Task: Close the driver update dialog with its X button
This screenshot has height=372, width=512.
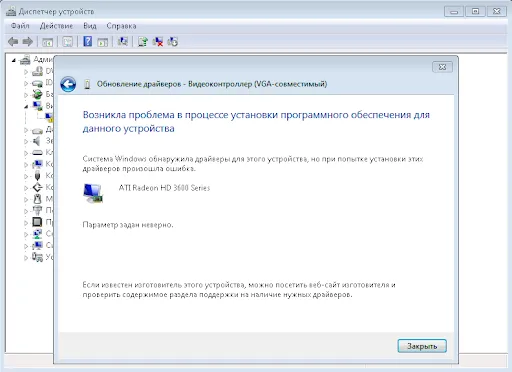Action: (x=442, y=67)
